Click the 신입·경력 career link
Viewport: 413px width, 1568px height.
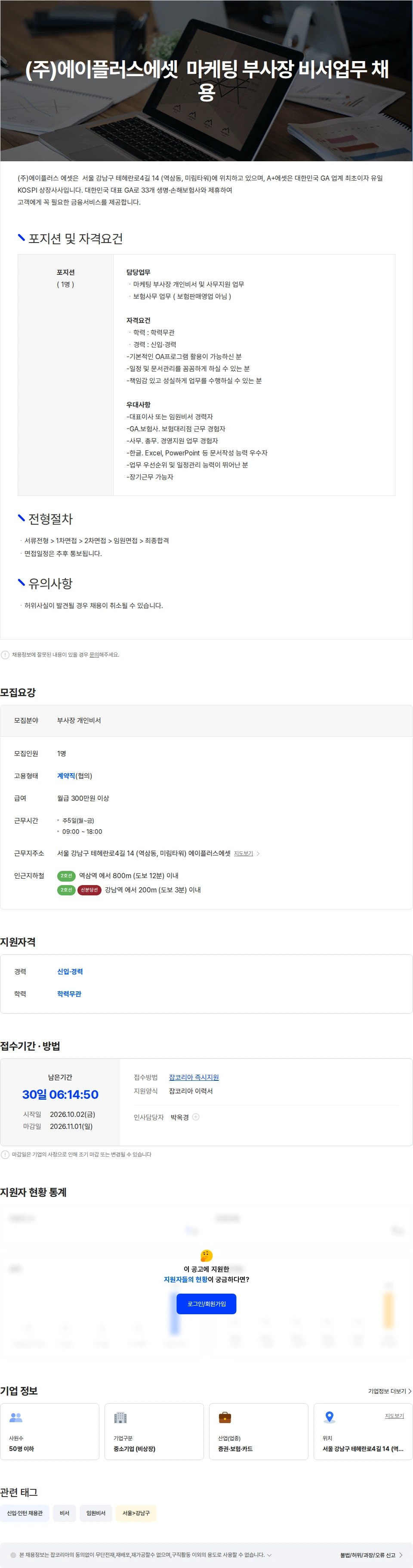(x=70, y=972)
